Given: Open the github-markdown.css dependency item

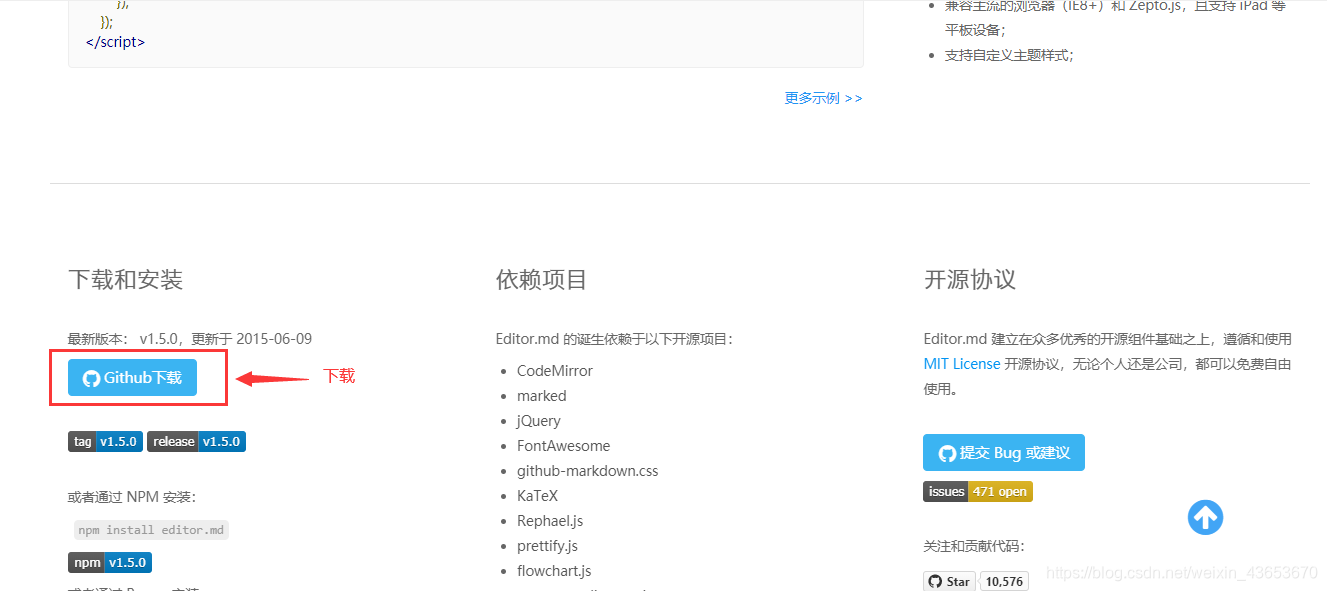Looking at the screenshot, I should 588,471.
